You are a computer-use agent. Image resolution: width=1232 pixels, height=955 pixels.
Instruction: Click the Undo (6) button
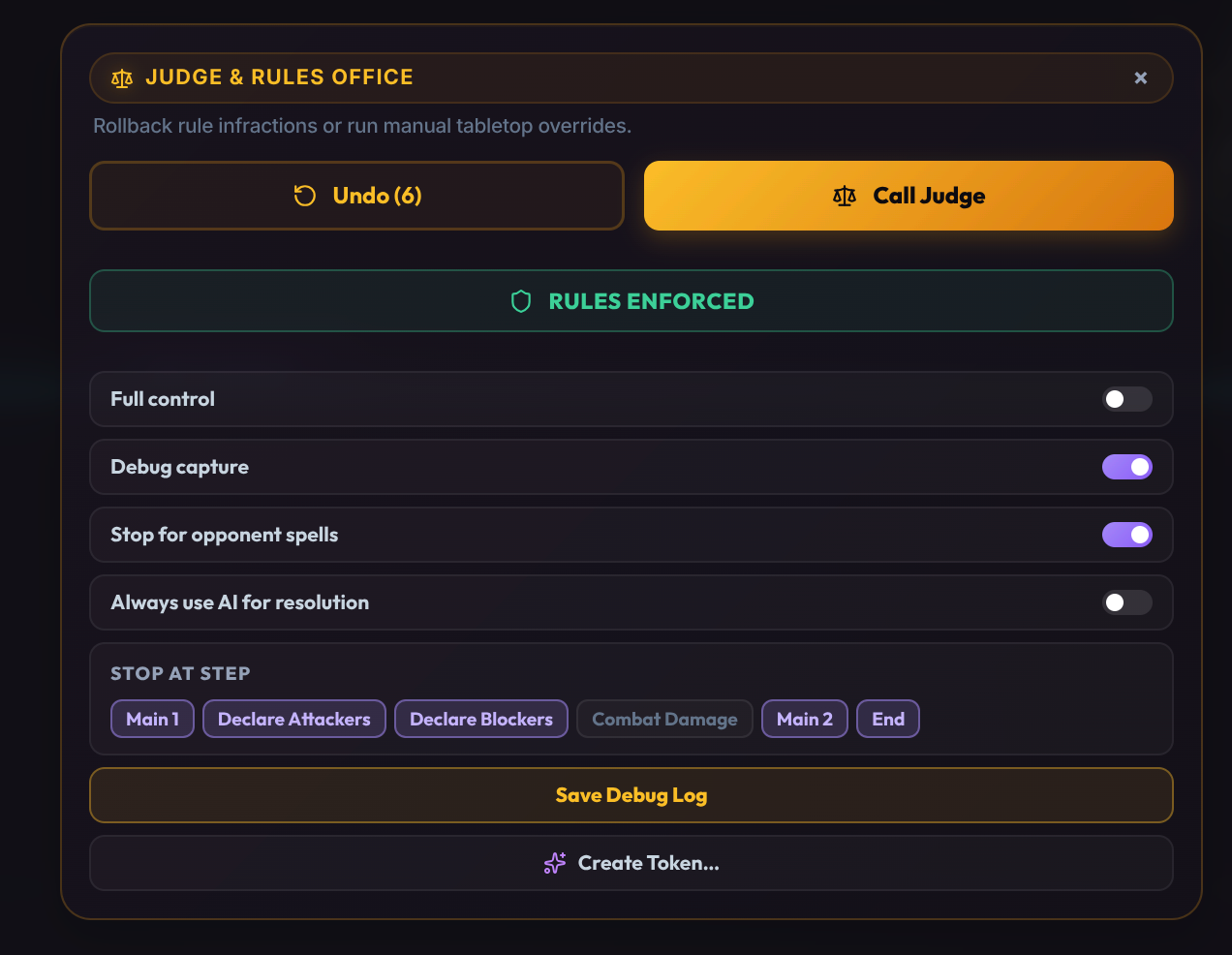coord(357,196)
